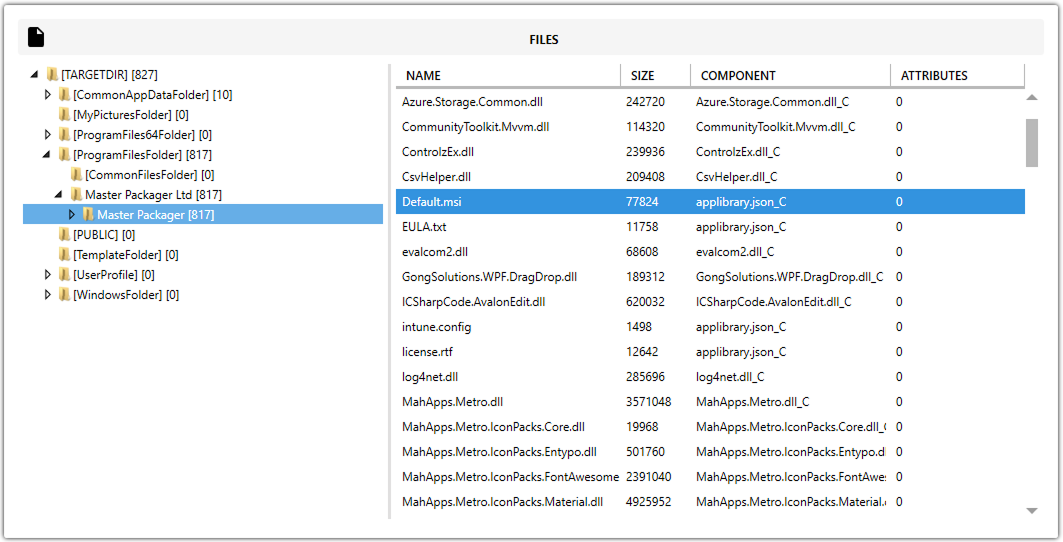Select the MahApps.Metro.IconPacks.Entypo.dll file name

(x=500, y=452)
